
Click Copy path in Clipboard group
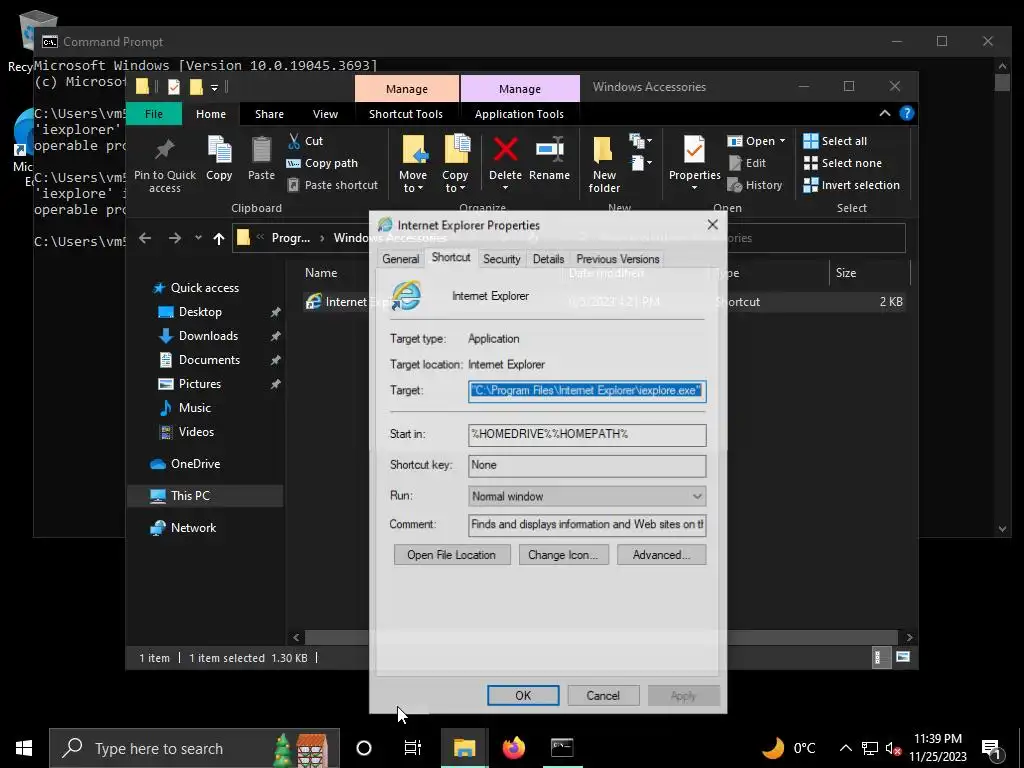(323, 163)
